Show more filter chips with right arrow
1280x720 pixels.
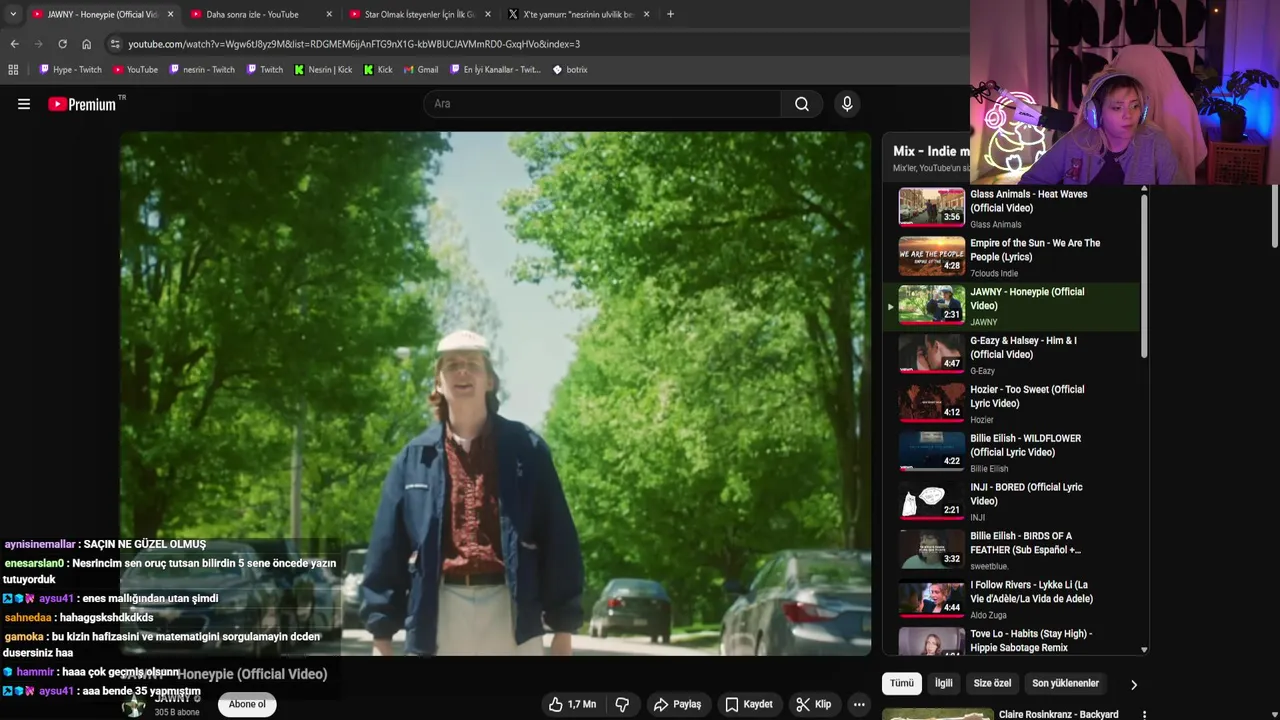tap(1133, 684)
